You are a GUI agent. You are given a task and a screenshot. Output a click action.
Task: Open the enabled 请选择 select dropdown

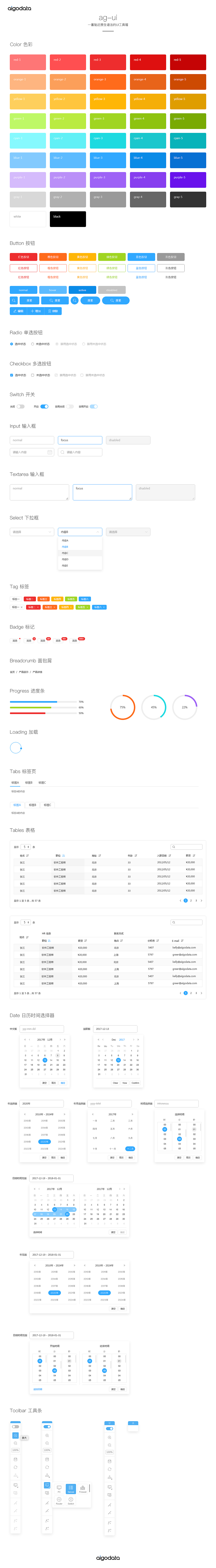32,532
